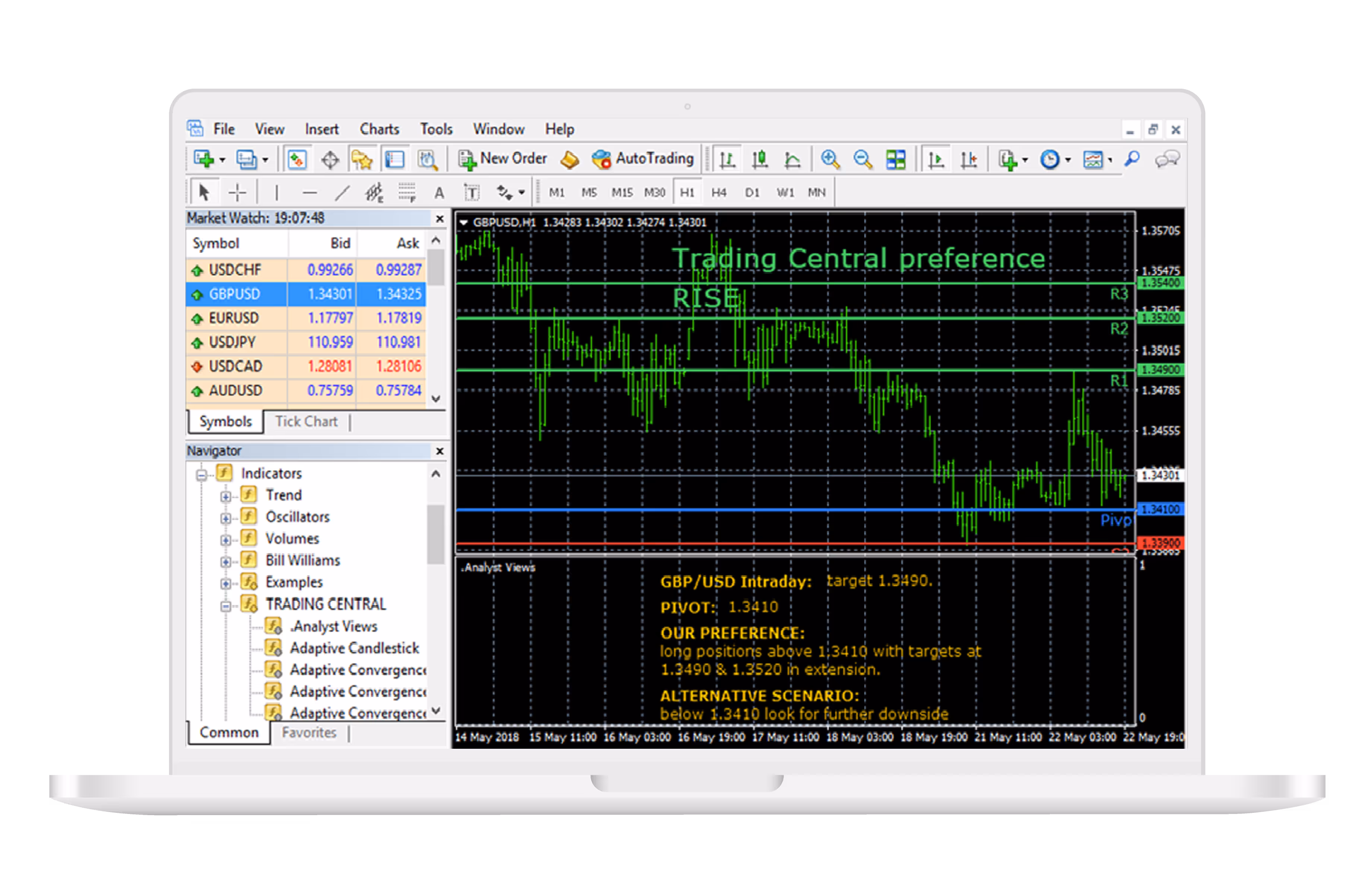Screen dimensions: 1372x881
Task: Select the H4 timeframe button
Action: (720, 192)
